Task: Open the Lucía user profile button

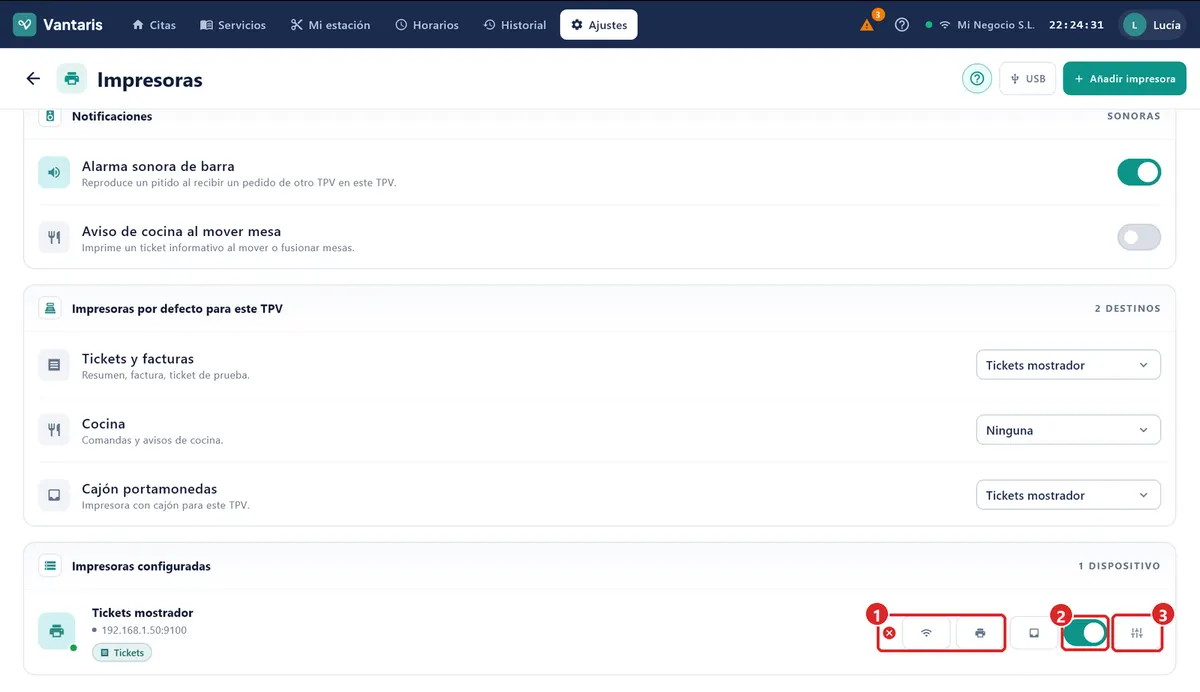Action: (x=1152, y=25)
